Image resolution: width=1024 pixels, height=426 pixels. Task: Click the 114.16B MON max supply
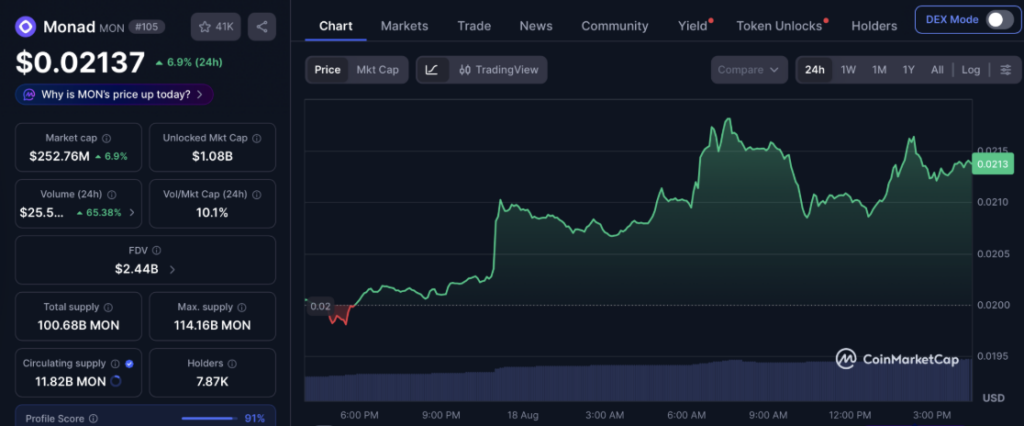[212, 325]
